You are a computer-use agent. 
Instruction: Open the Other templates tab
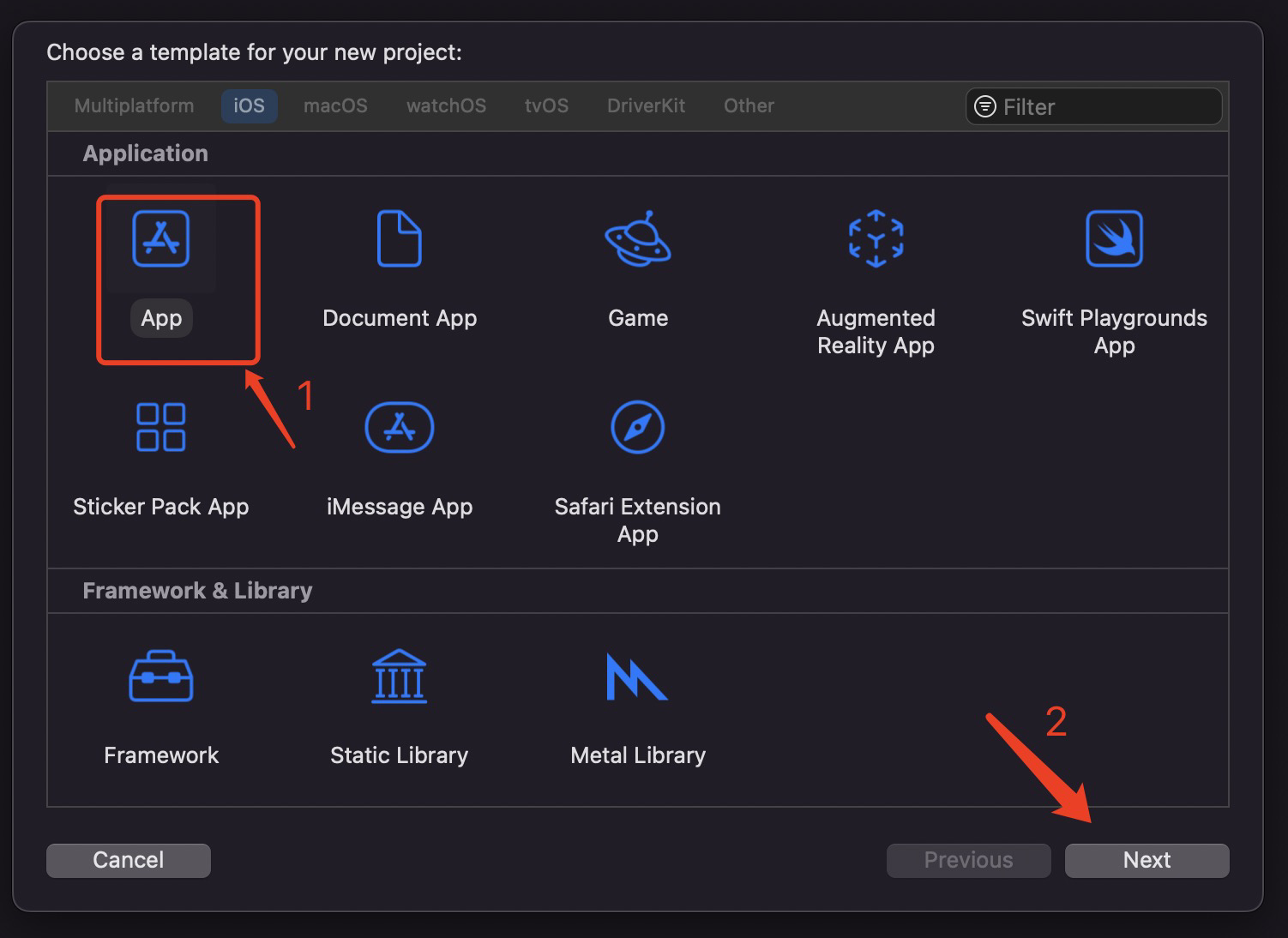coord(749,105)
